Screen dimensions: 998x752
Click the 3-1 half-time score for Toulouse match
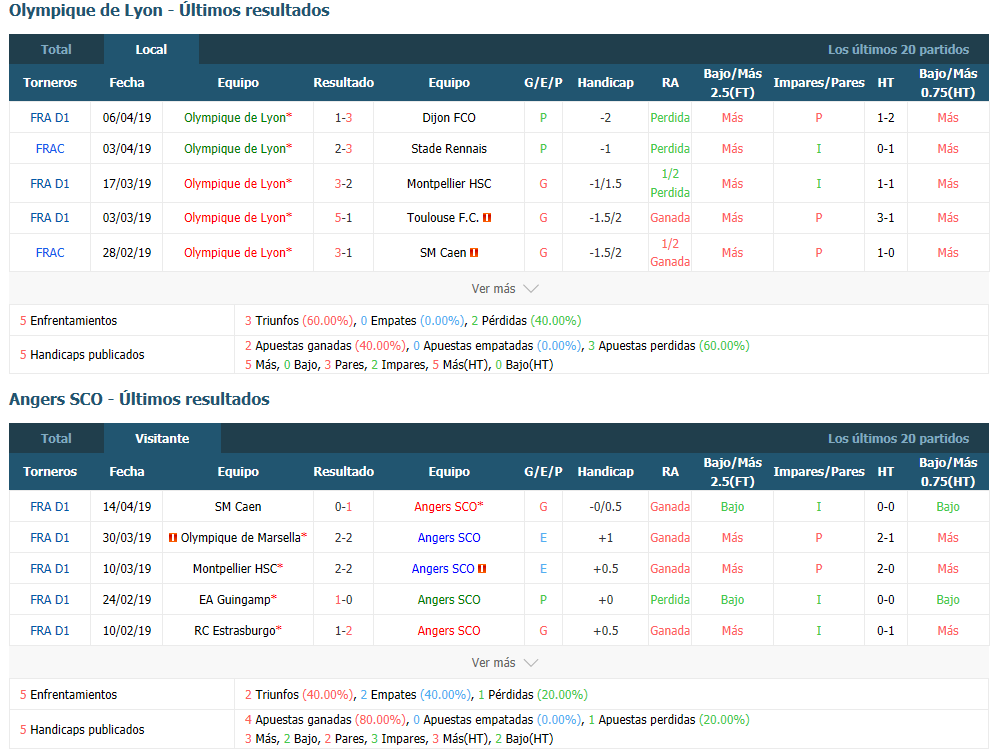(x=885, y=218)
